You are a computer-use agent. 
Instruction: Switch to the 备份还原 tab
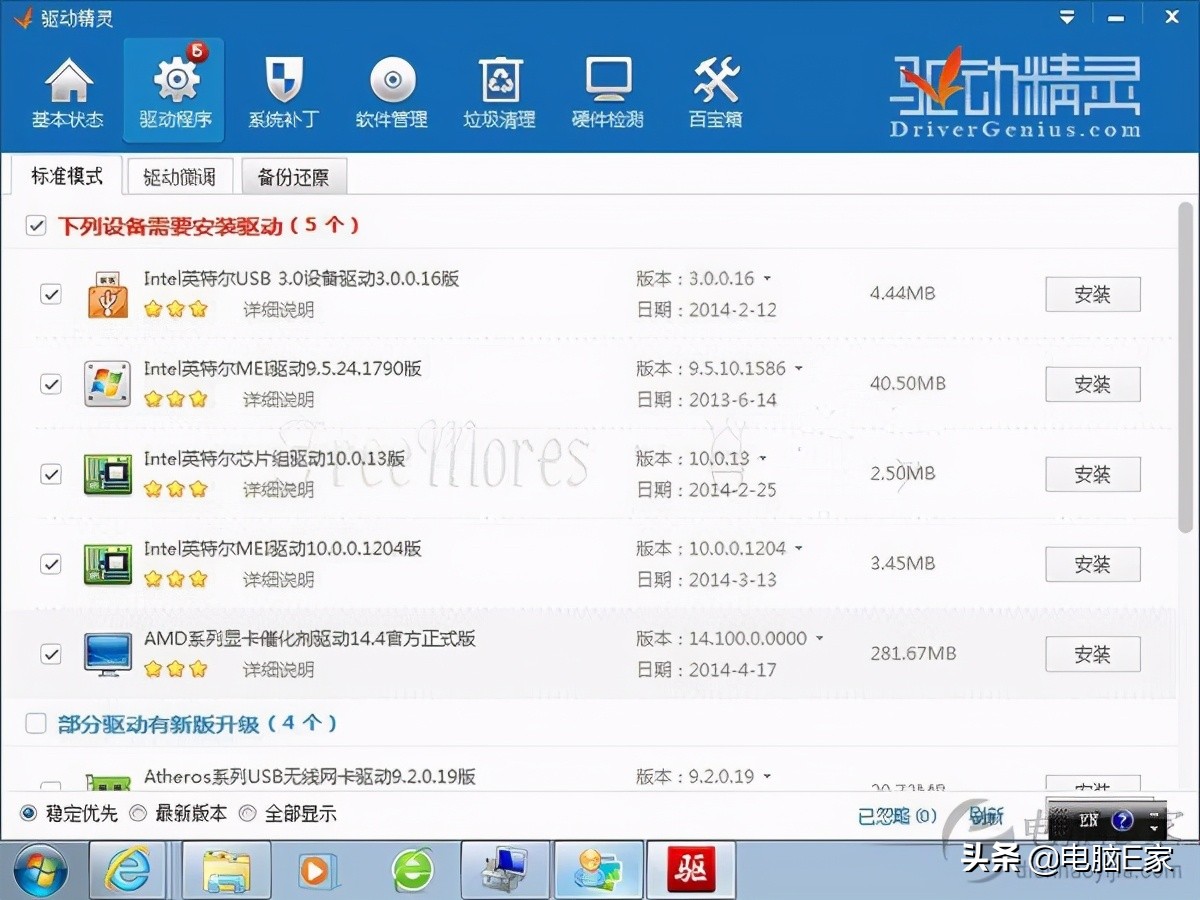[x=294, y=176]
